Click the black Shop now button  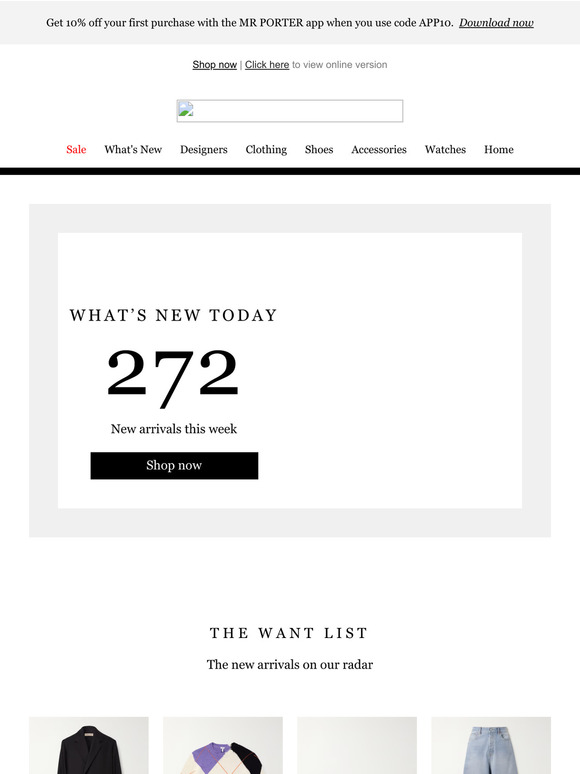coord(174,465)
